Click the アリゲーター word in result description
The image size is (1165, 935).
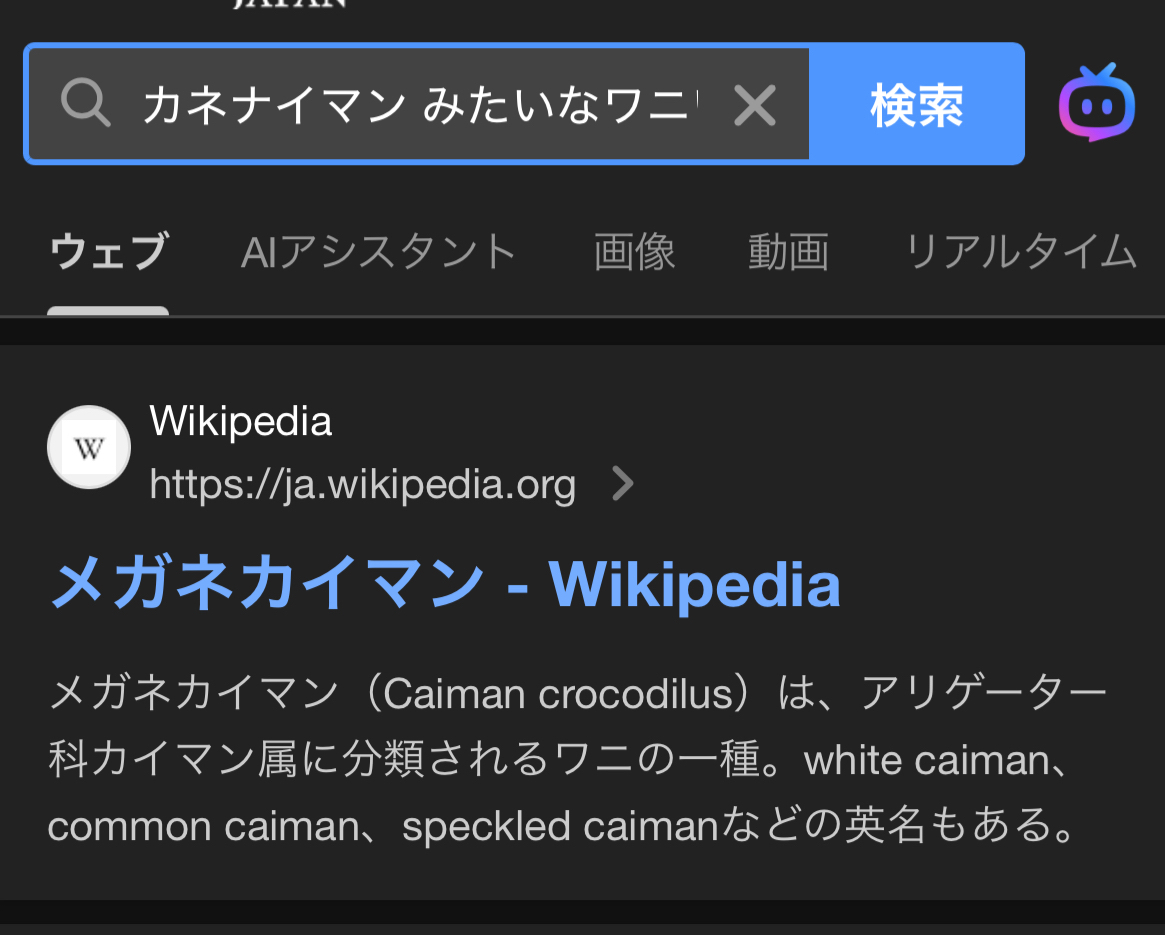point(983,694)
